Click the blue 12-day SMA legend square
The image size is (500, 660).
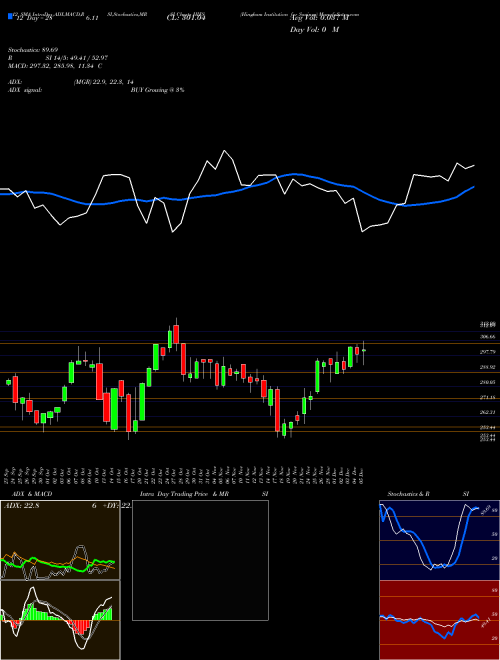[x=10, y=16]
